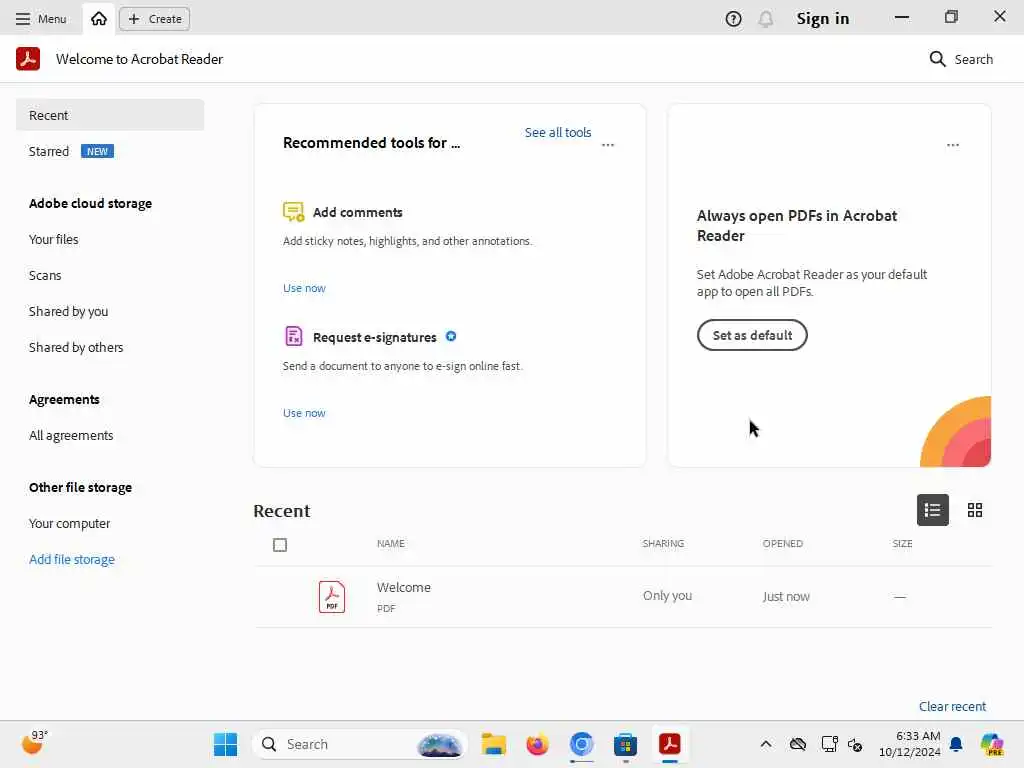
Task: Click the SHARING column header
Action: (663, 543)
